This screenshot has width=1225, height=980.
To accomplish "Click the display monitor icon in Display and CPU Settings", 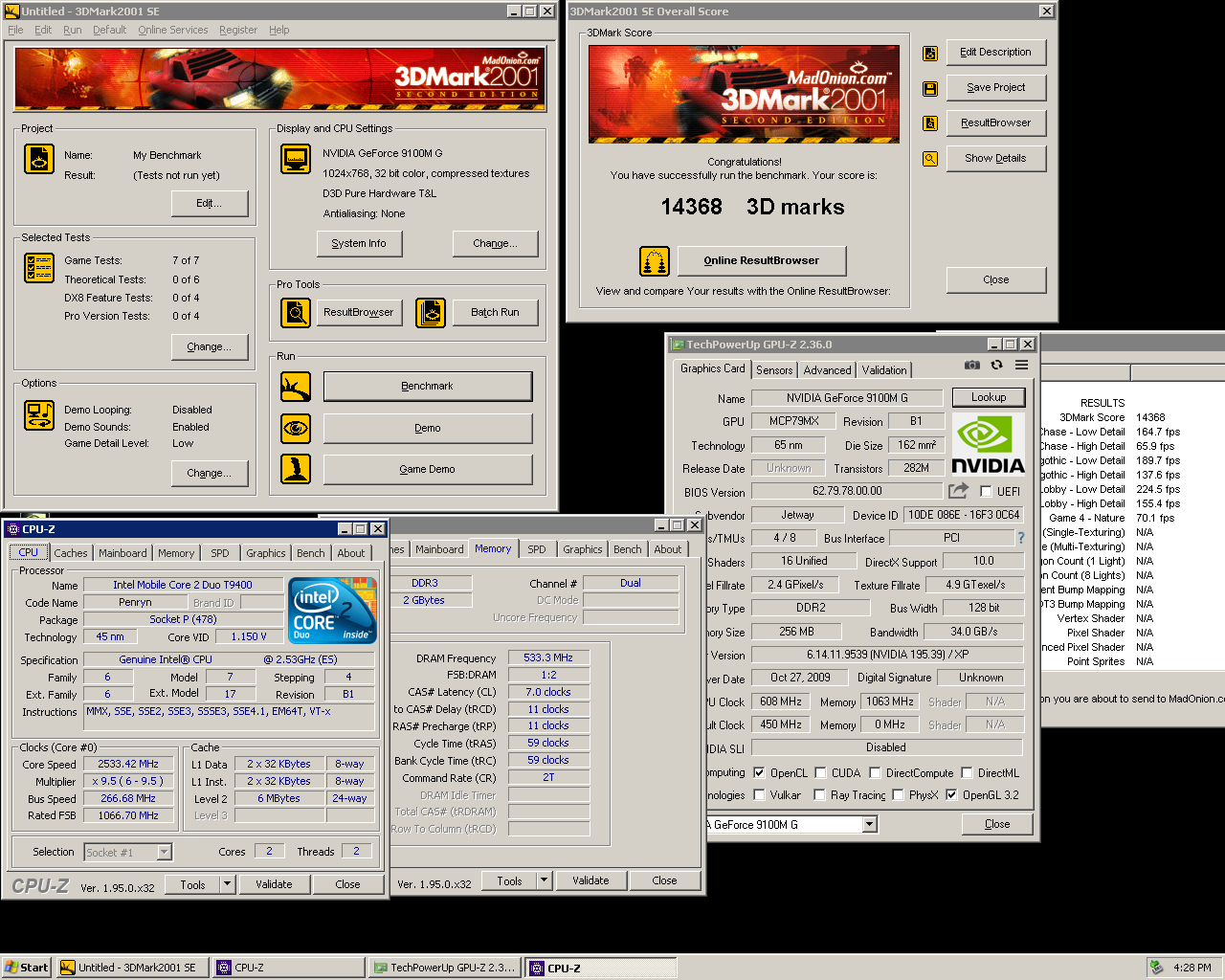I will (x=296, y=159).
